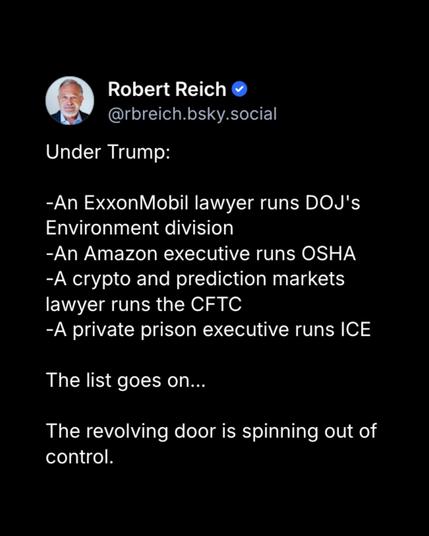Open Robert Reich's profile avatar photo
The image size is (429, 536).
tap(70, 100)
